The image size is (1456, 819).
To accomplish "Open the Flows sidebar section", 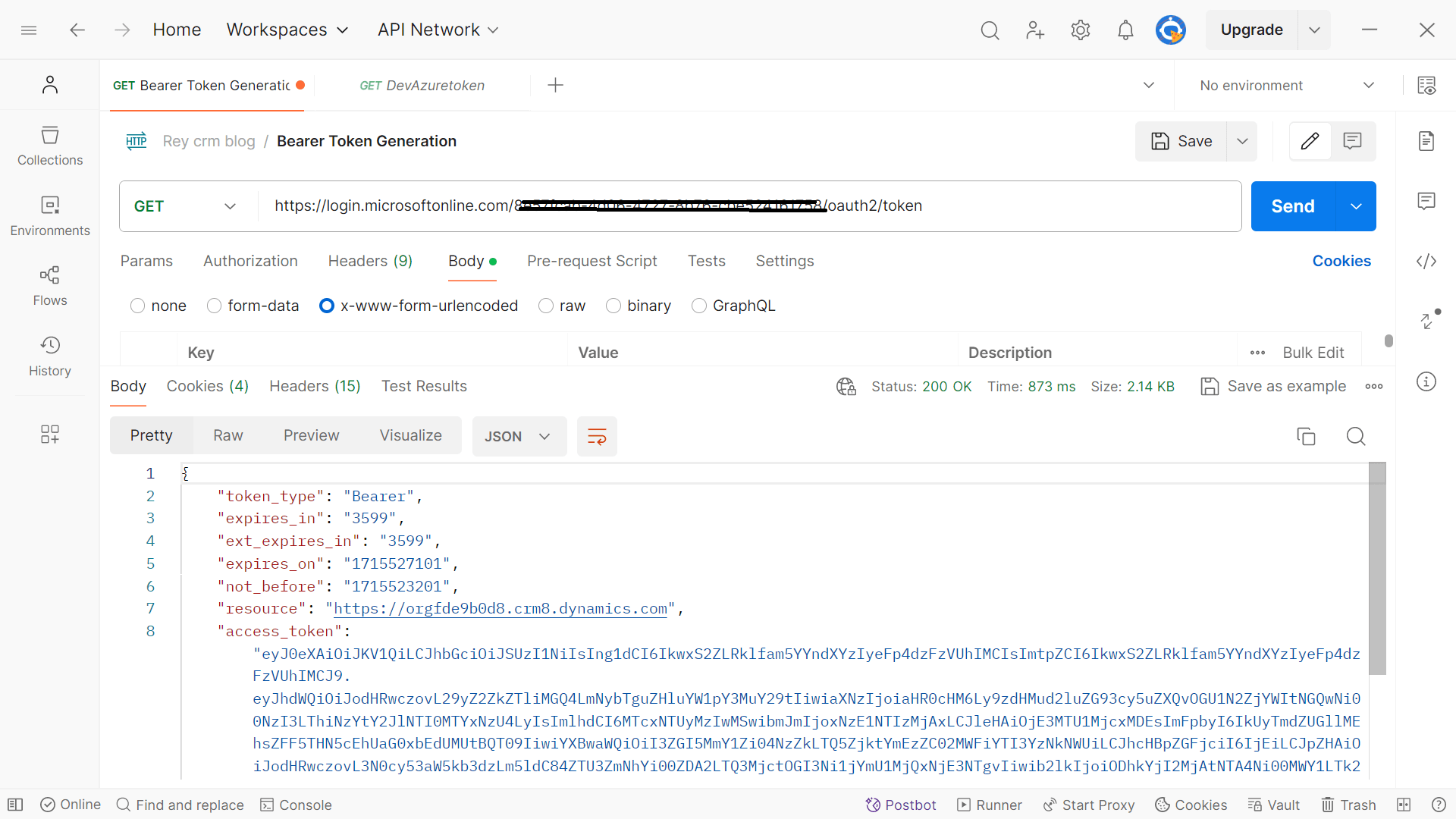I will coord(50,286).
